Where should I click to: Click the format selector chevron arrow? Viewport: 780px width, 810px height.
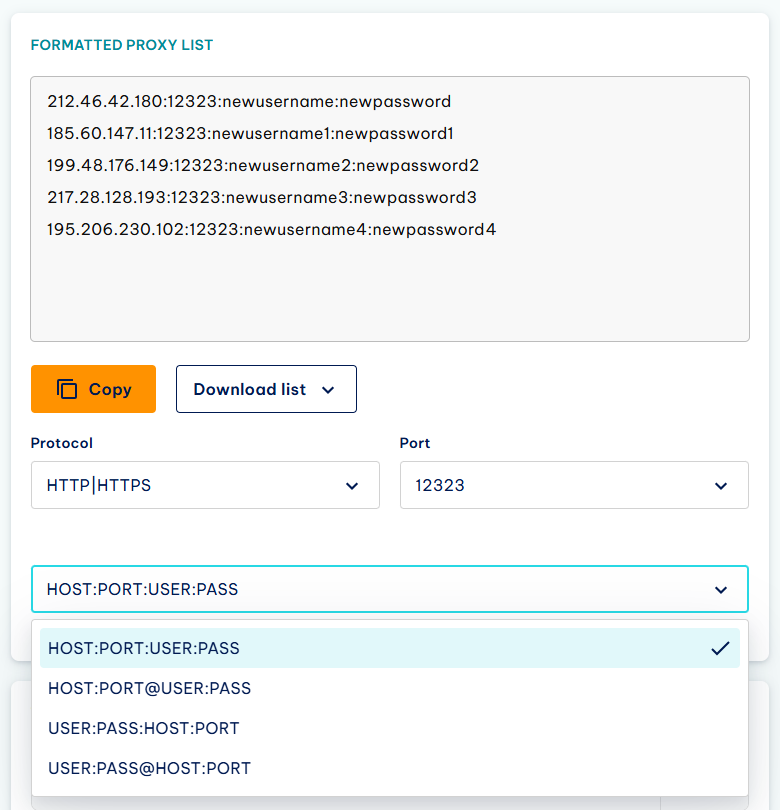721,589
